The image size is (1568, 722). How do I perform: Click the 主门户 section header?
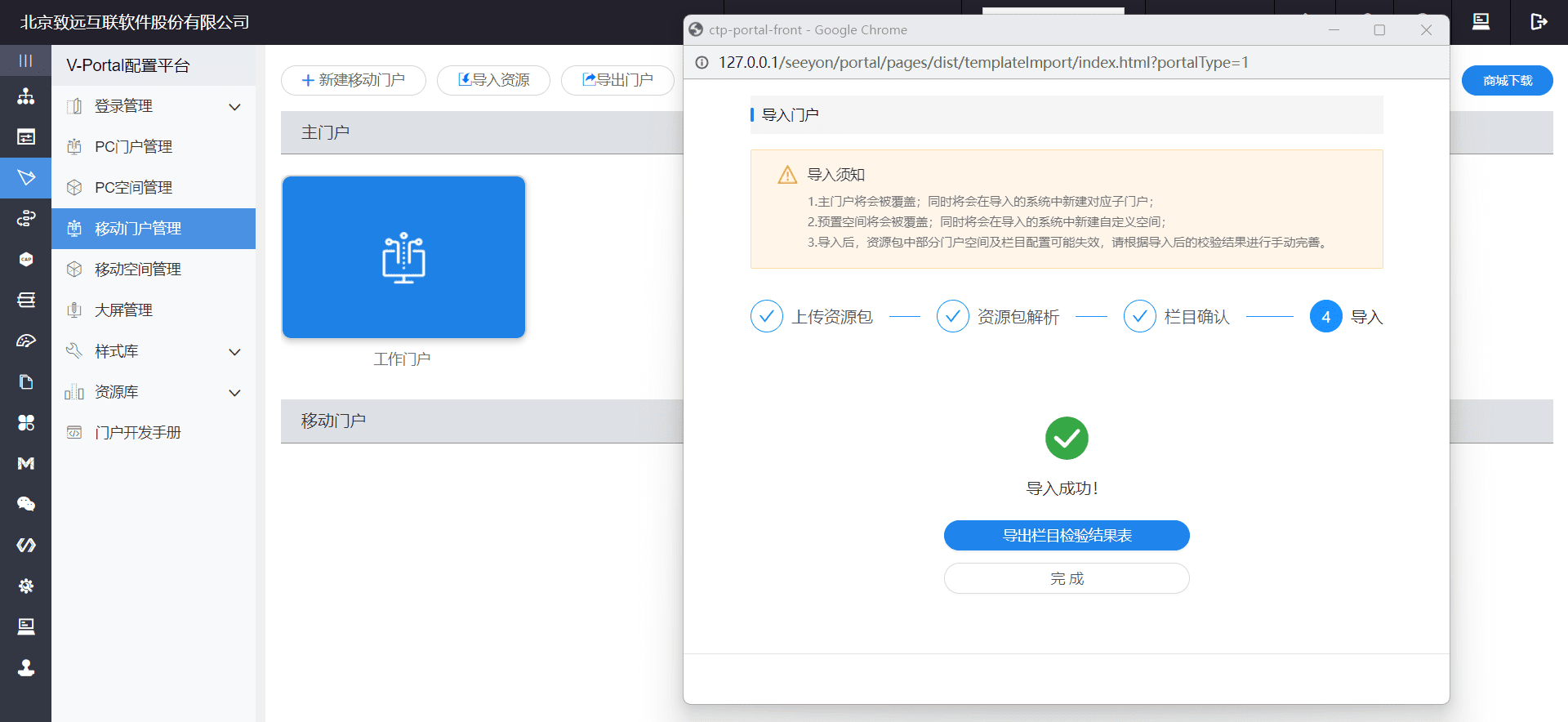(x=325, y=132)
